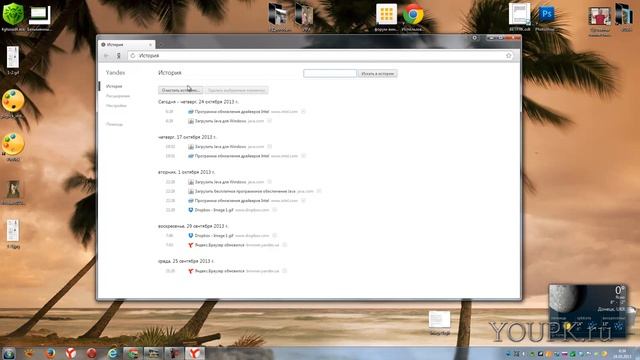Open 1 October Загрузить Java для Windows entry
640x360 pixels.
220,182
